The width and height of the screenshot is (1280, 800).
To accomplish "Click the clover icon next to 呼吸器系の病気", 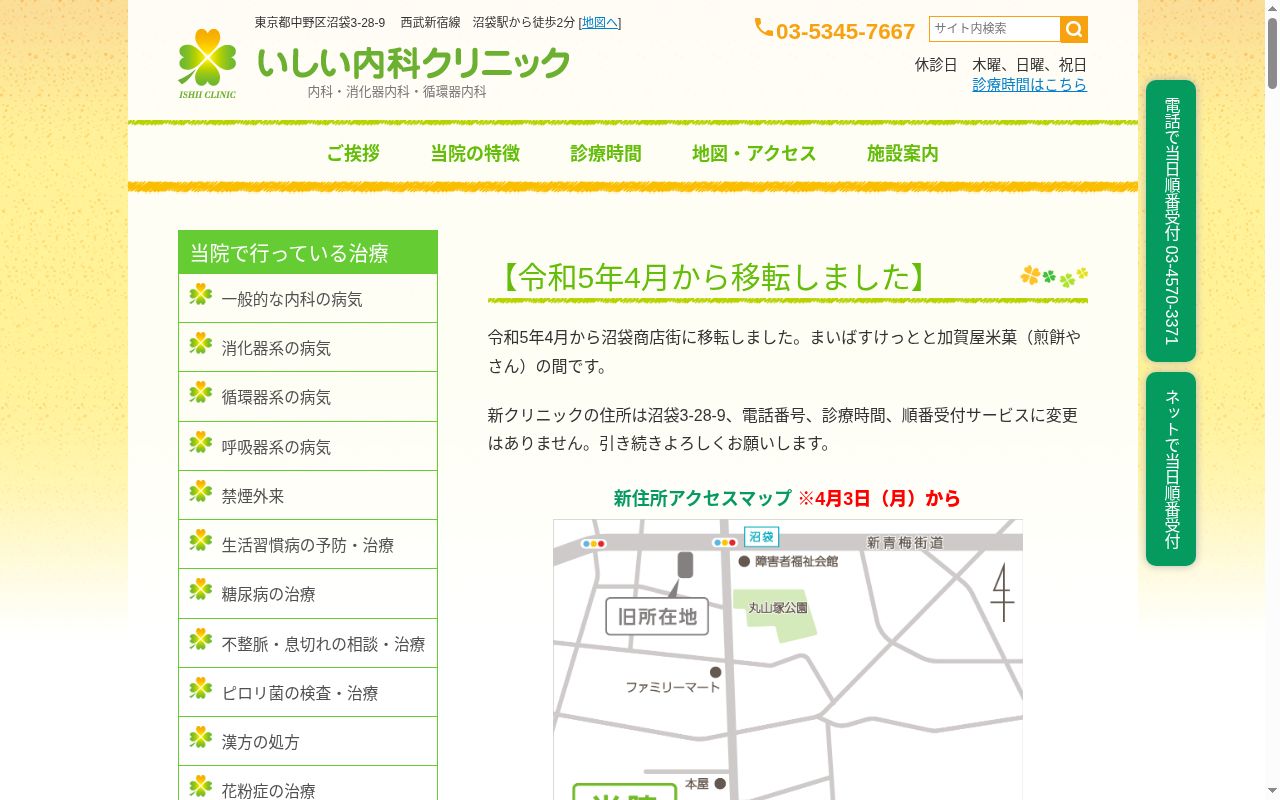I will pos(201,442).
